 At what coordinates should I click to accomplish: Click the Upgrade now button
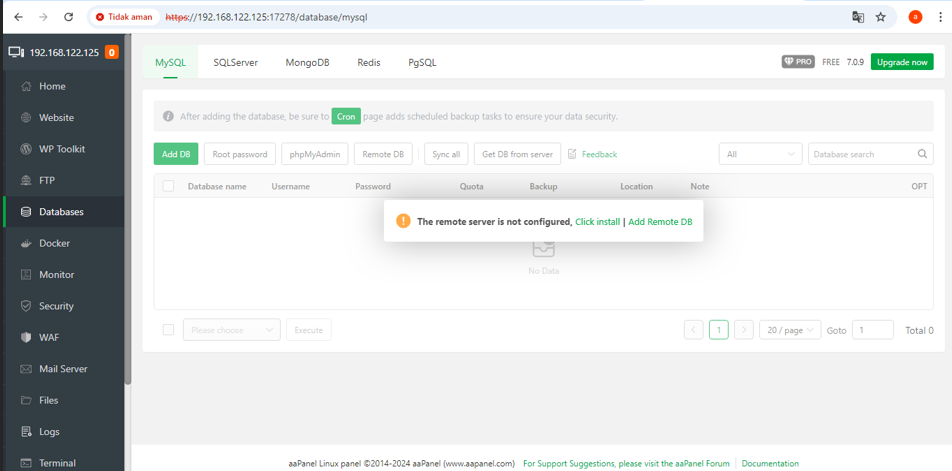(902, 62)
